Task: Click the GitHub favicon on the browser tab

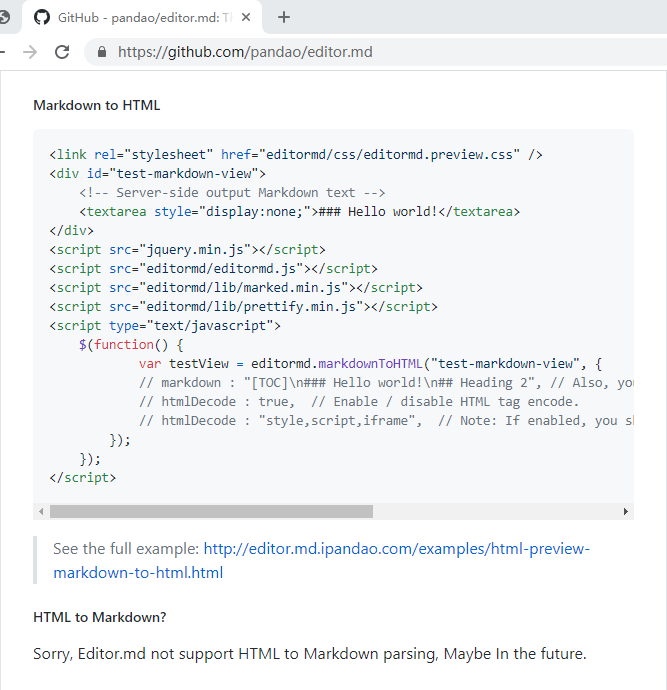Action: tap(42, 18)
